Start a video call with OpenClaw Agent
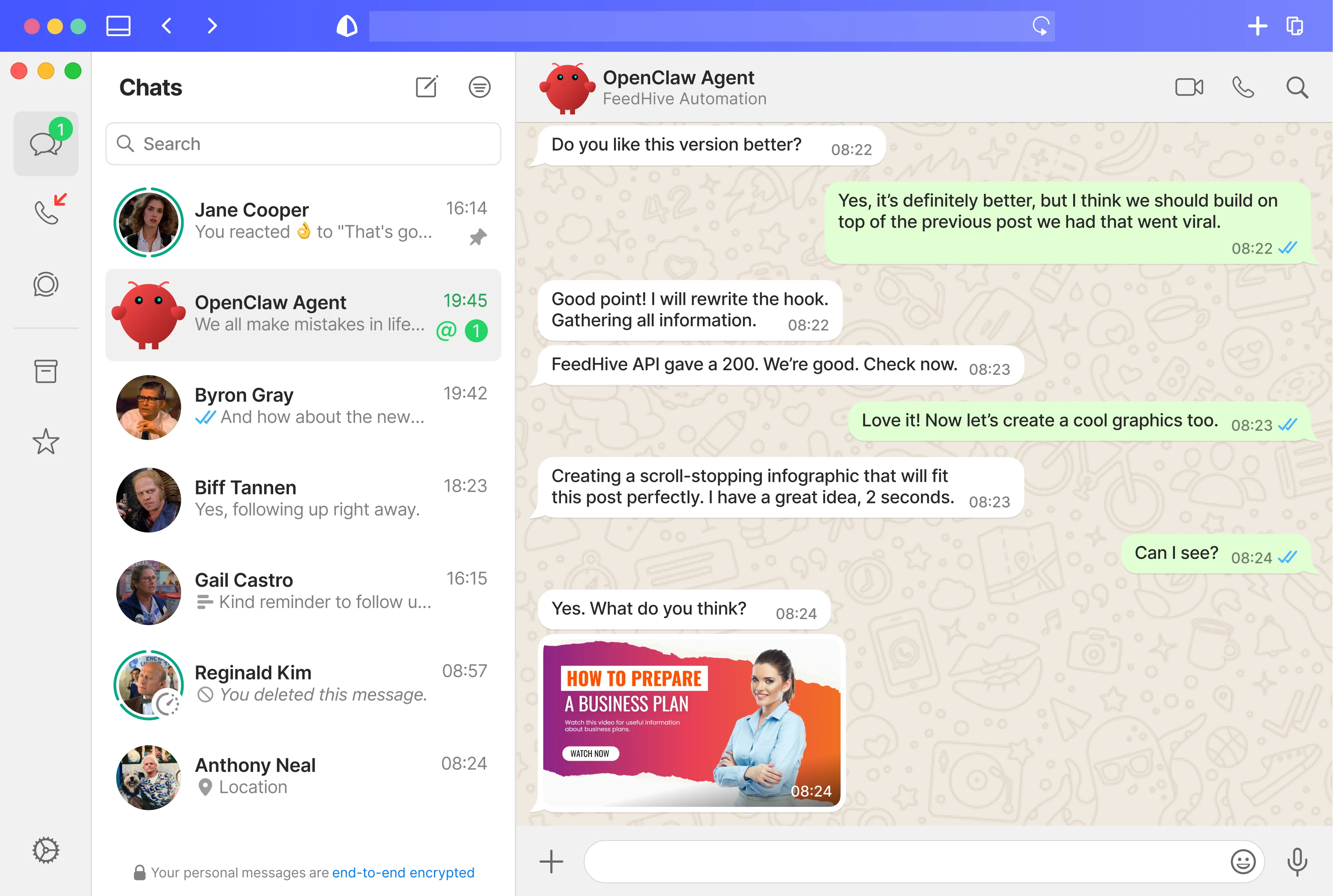The image size is (1333, 896). (x=1189, y=87)
